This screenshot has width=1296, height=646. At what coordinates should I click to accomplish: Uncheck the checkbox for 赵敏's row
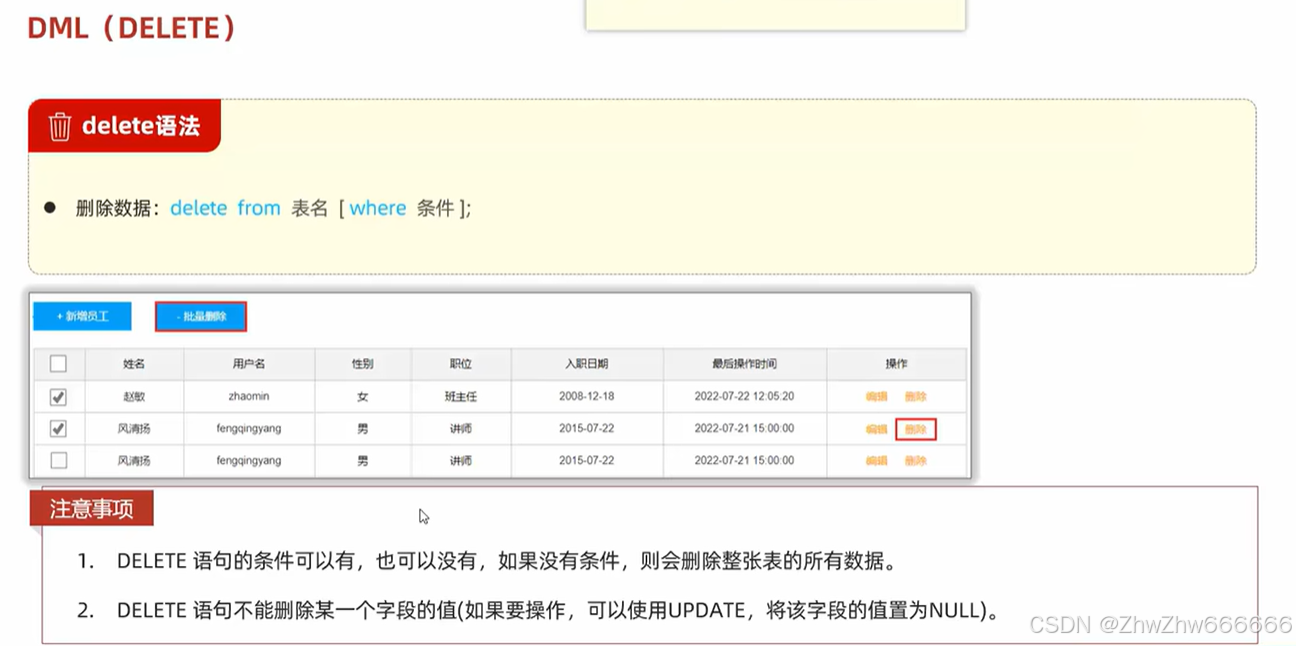[57, 396]
